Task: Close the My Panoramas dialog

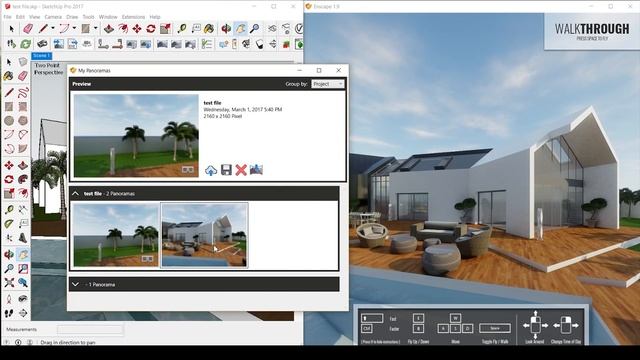Action: coord(338,70)
